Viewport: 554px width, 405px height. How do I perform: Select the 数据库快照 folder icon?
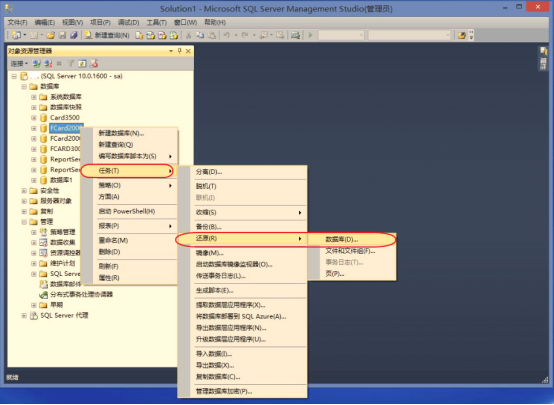[43, 107]
